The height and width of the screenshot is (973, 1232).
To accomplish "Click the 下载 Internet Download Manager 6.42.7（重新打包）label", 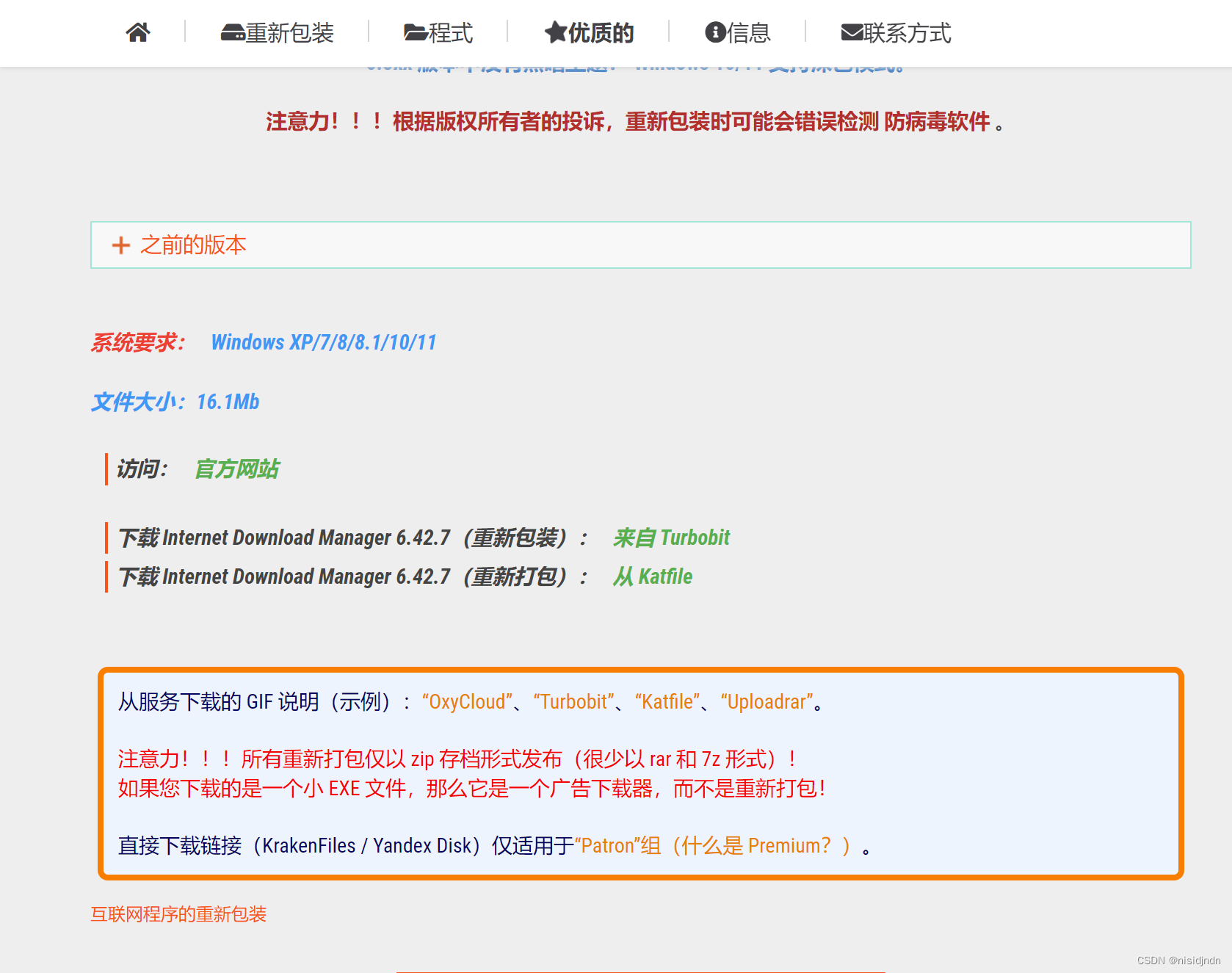I will pyautogui.click(x=353, y=576).
